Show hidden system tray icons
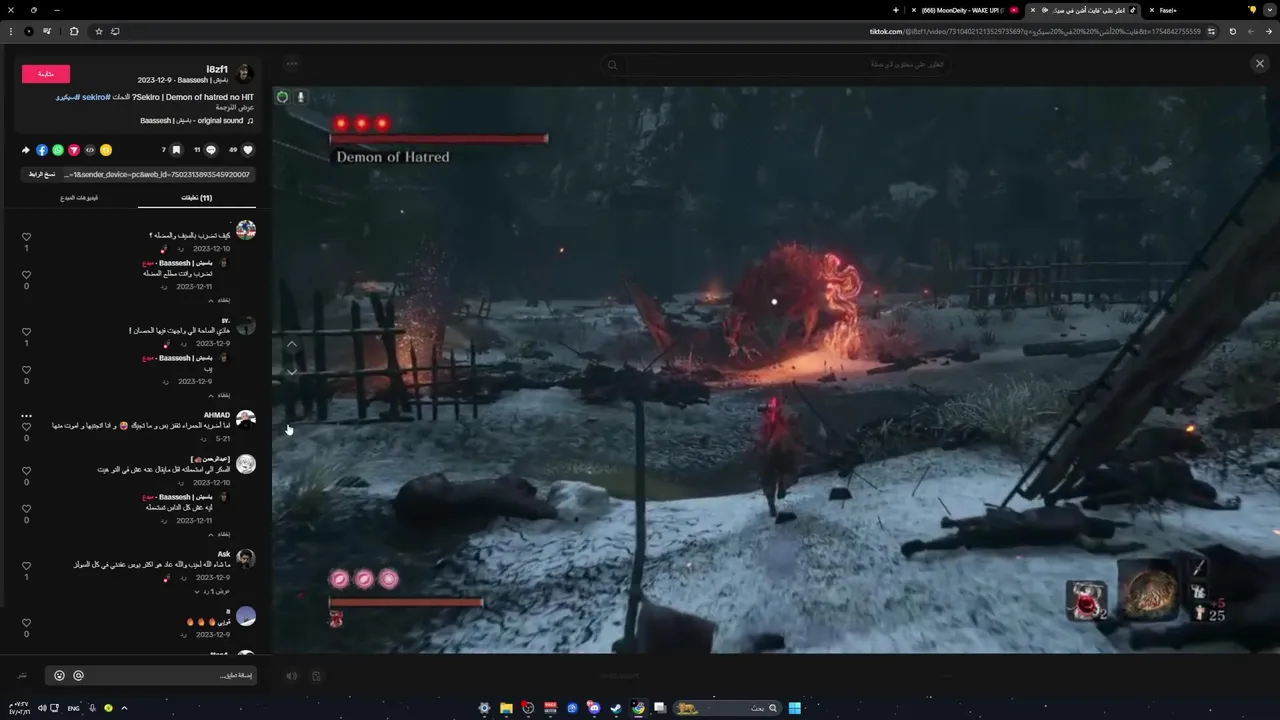The image size is (1280, 720). click(124, 708)
